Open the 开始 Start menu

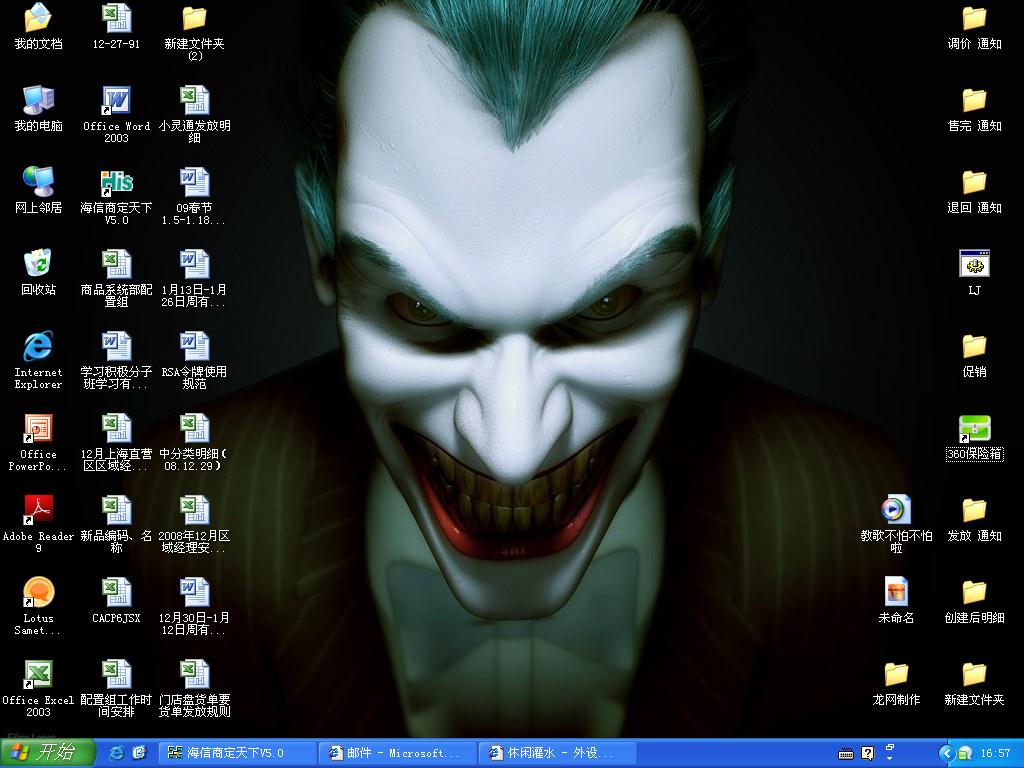click(x=47, y=753)
